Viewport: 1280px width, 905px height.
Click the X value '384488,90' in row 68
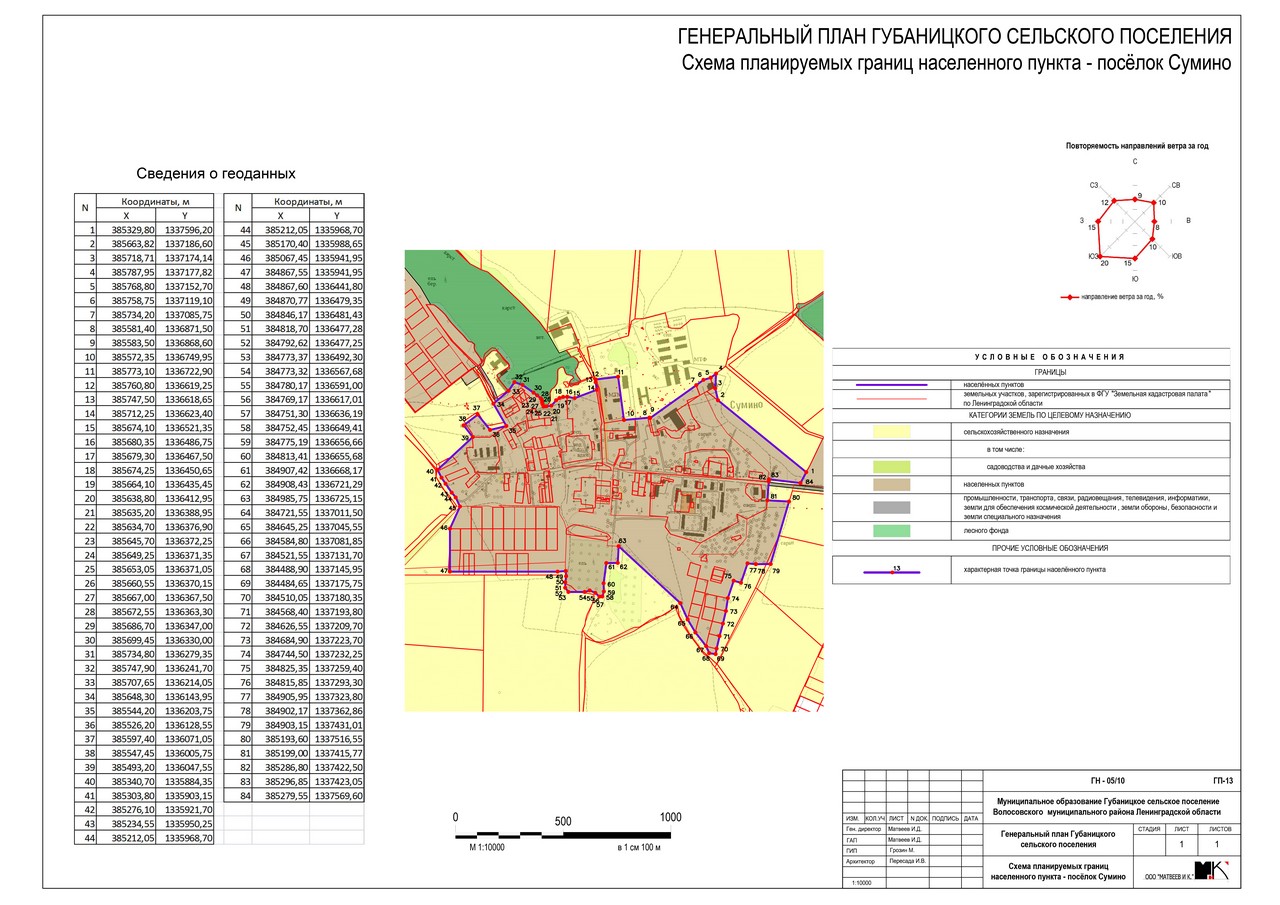click(x=287, y=568)
